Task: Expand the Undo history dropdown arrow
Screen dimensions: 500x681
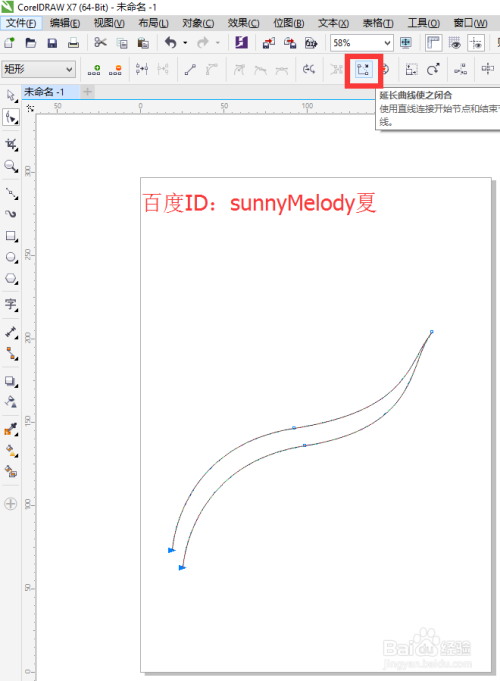Action: [x=185, y=43]
